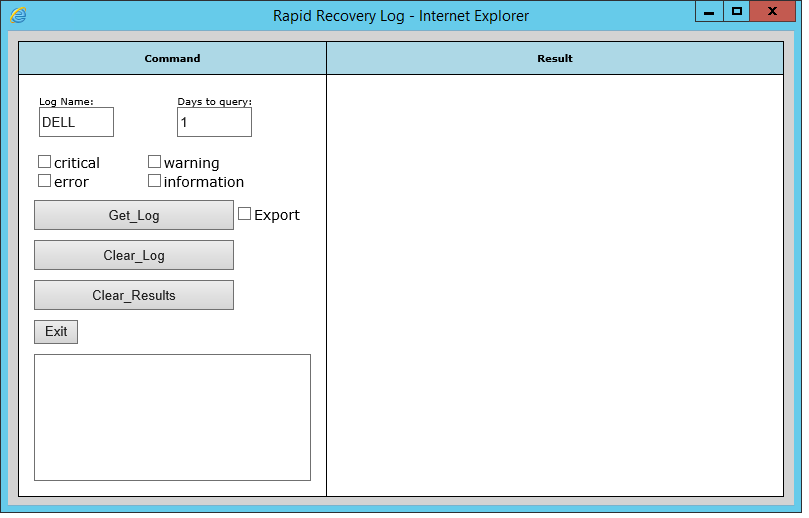Enable the error checkbox

click(x=44, y=181)
